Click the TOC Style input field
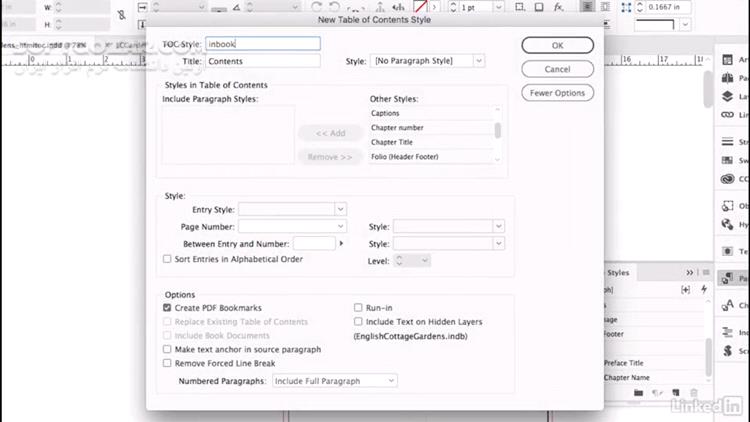 coord(263,44)
